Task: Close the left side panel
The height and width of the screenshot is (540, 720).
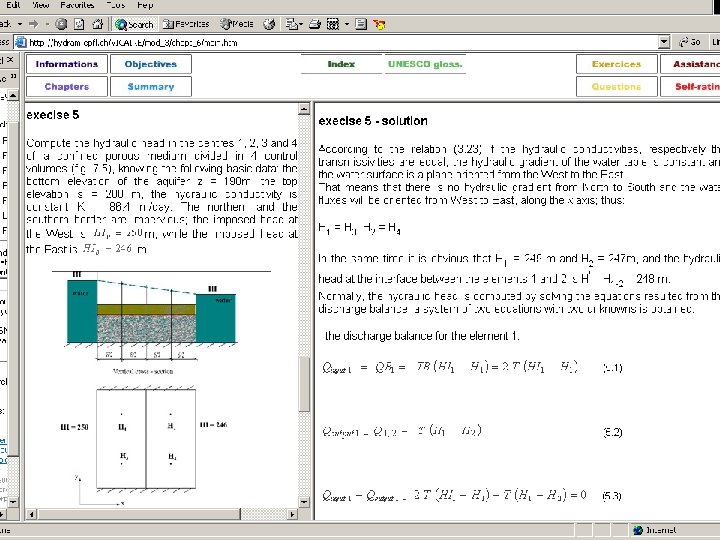Action: [x=10, y=60]
